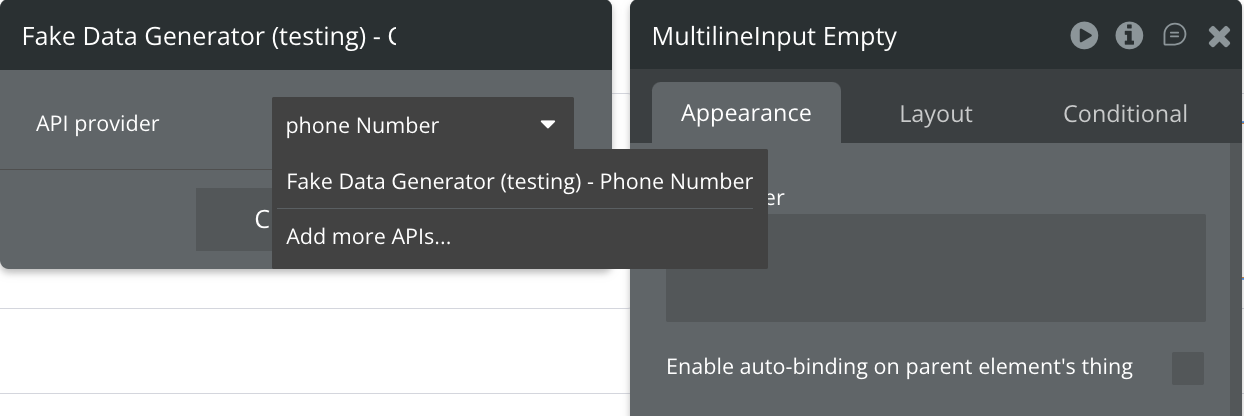
Task: Open the info documentation icon
Action: click(1130, 36)
